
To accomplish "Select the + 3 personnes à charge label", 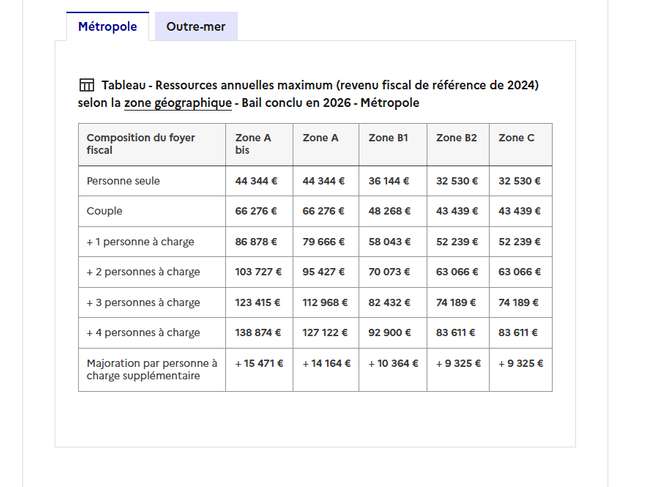I will [x=143, y=303].
